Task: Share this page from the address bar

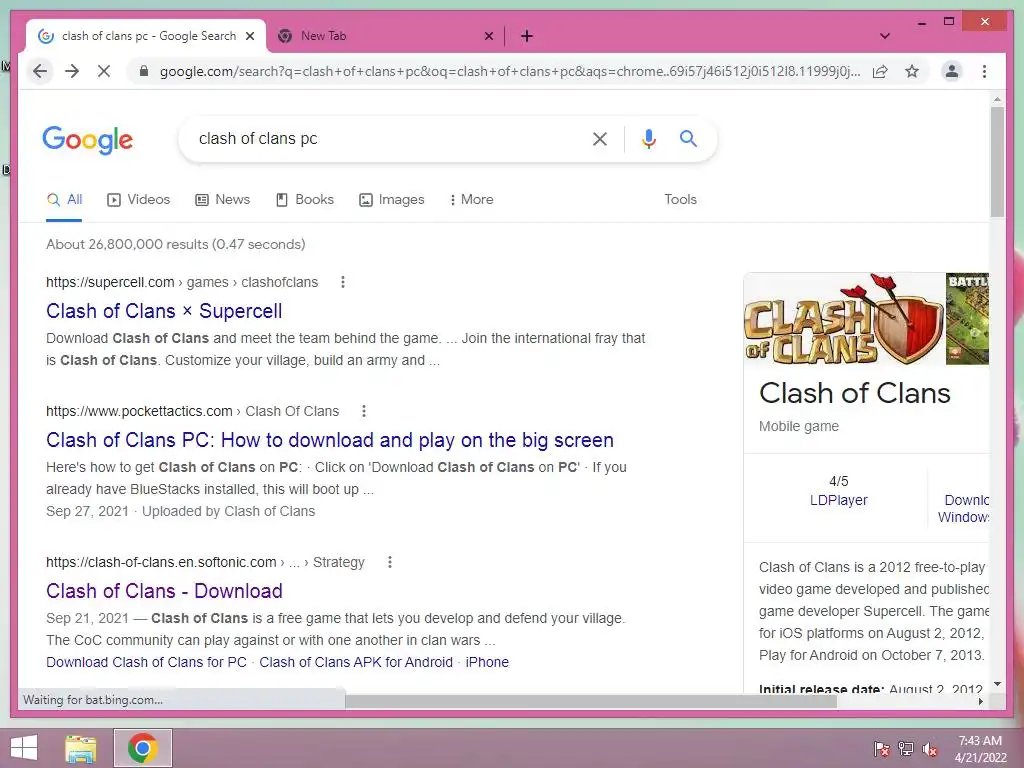Action: click(880, 71)
